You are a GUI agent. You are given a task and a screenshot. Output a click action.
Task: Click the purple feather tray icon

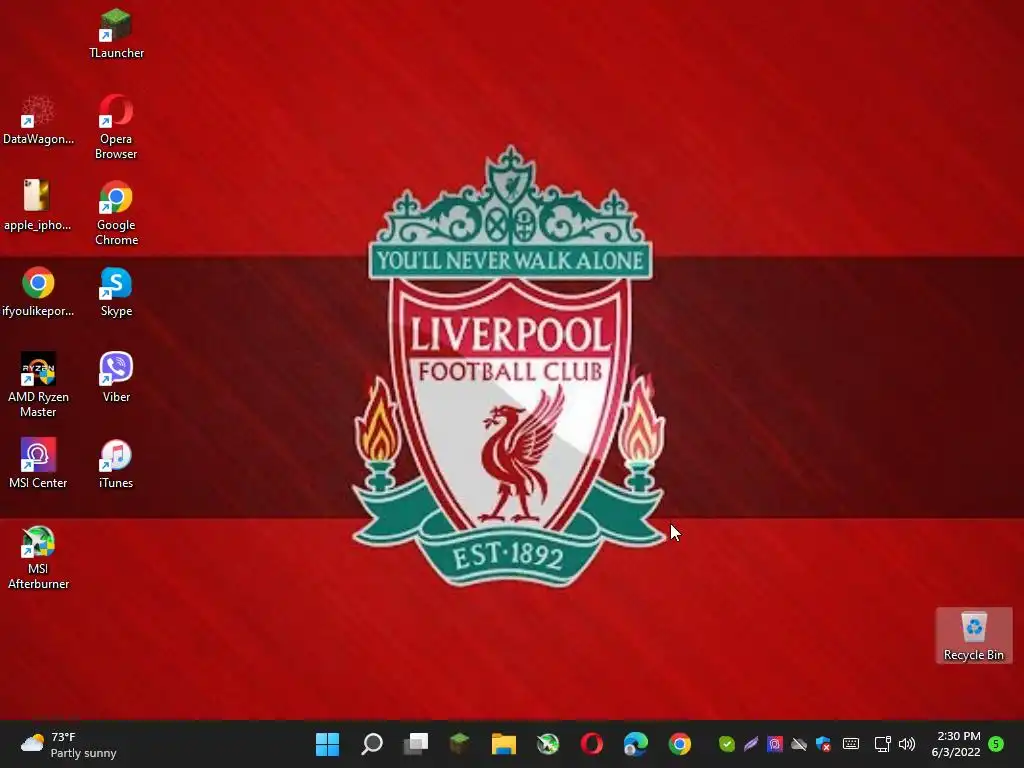751,744
